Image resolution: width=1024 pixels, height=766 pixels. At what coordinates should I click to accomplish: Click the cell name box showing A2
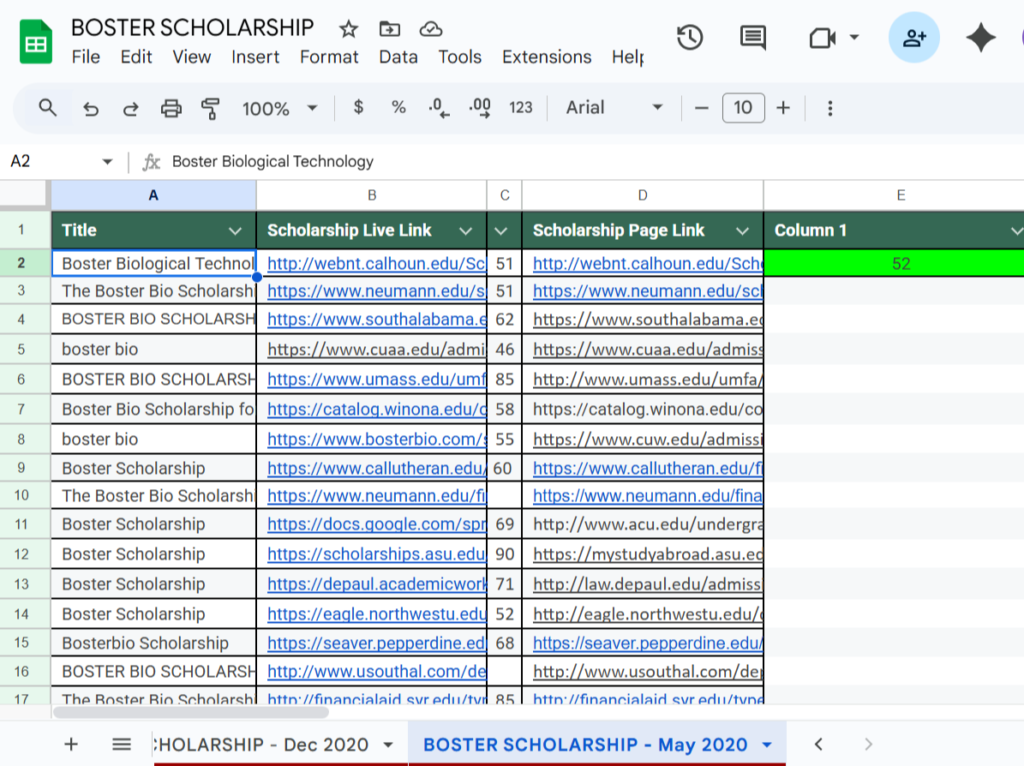50,161
